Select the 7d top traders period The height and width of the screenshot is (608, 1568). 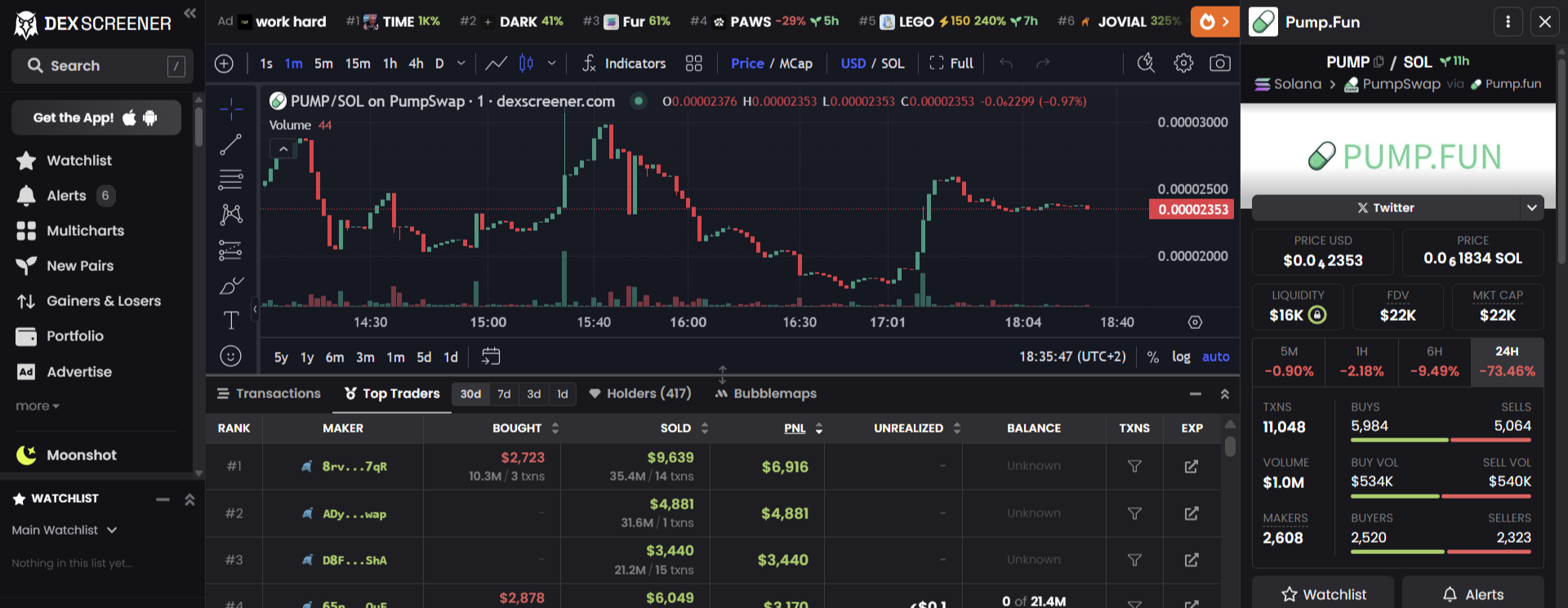click(504, 394)
